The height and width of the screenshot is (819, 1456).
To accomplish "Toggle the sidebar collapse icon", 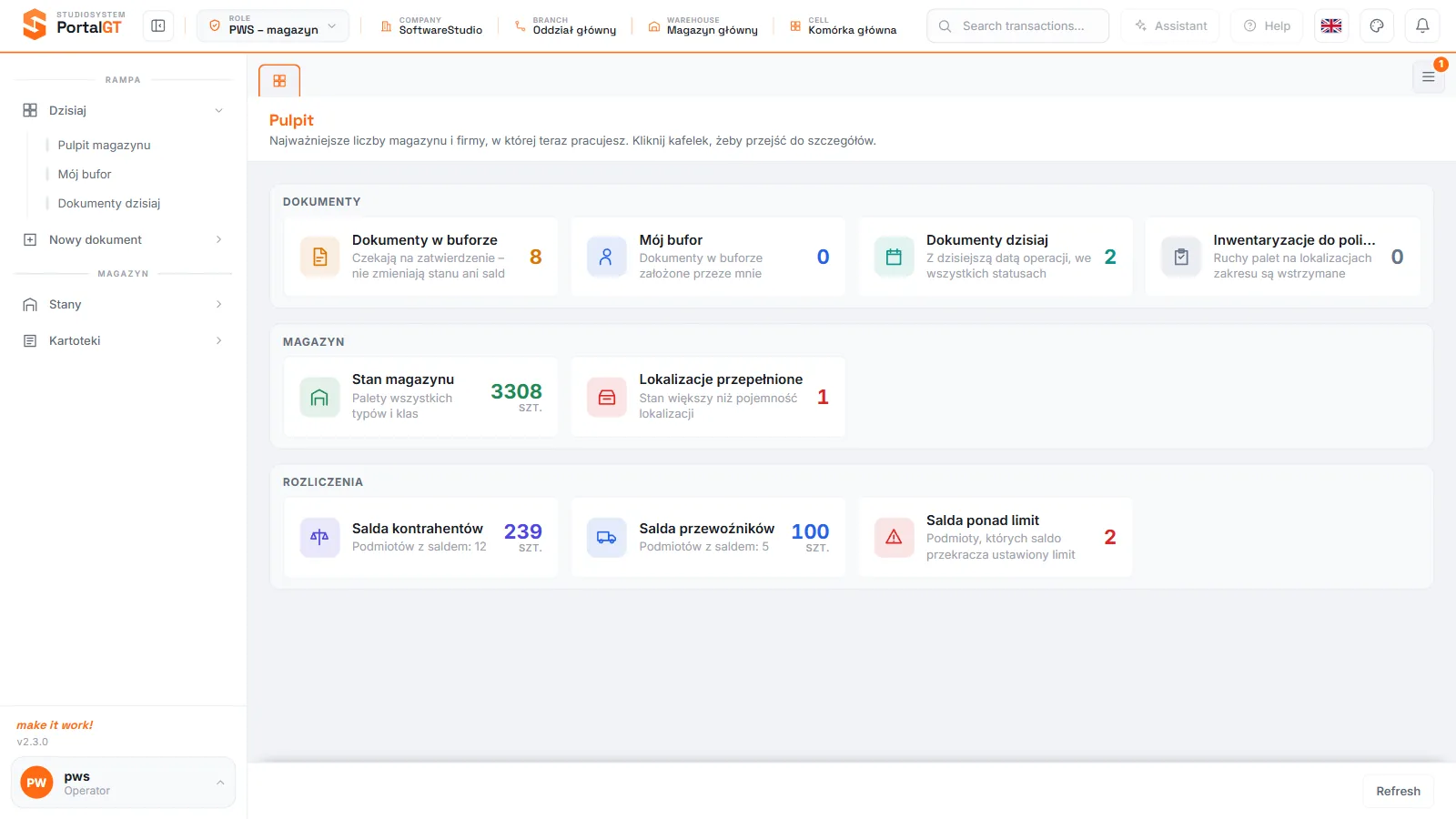I will (x=158, y=25).
